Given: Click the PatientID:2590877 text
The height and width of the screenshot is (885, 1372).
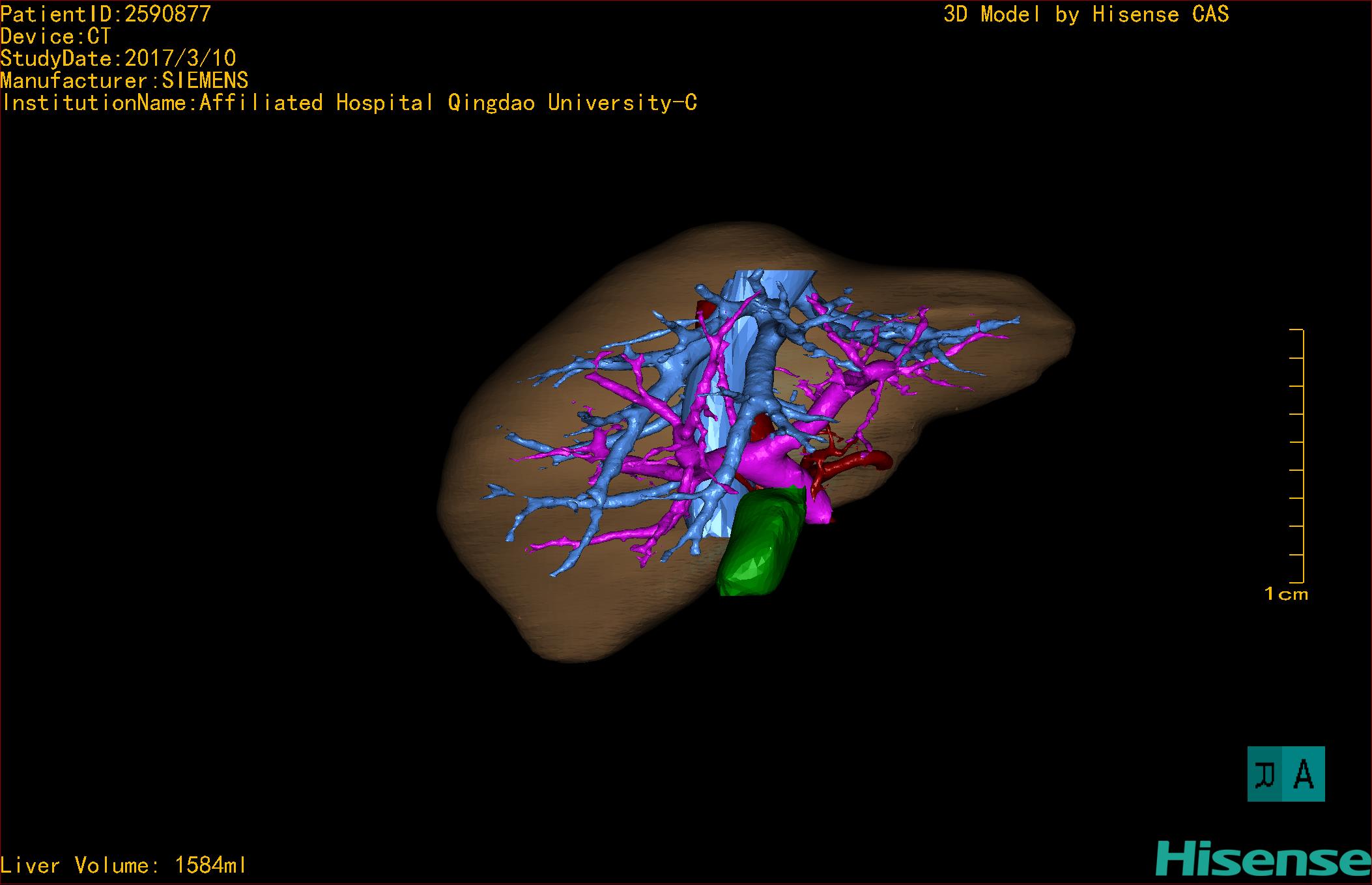Looking at the screenshot, I should pyautogui.click(x=106, y=14).
